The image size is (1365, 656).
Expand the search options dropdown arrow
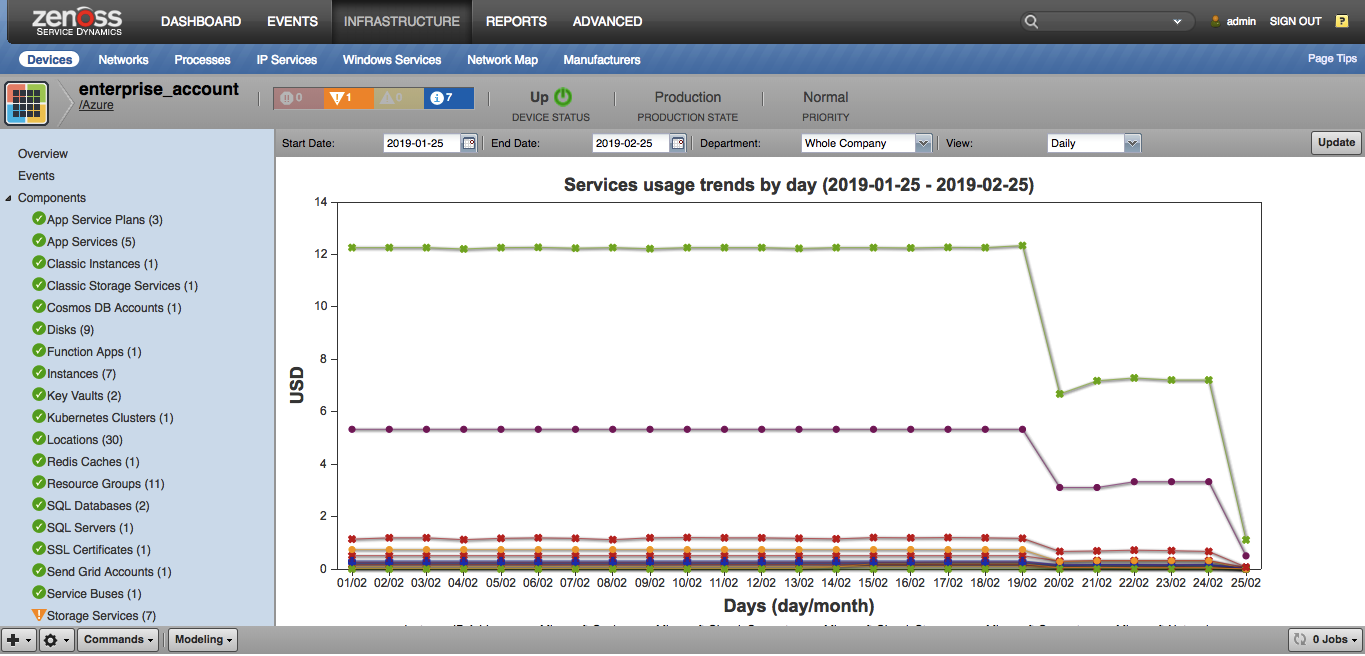pyautogui.click(x=1179, y=21)
